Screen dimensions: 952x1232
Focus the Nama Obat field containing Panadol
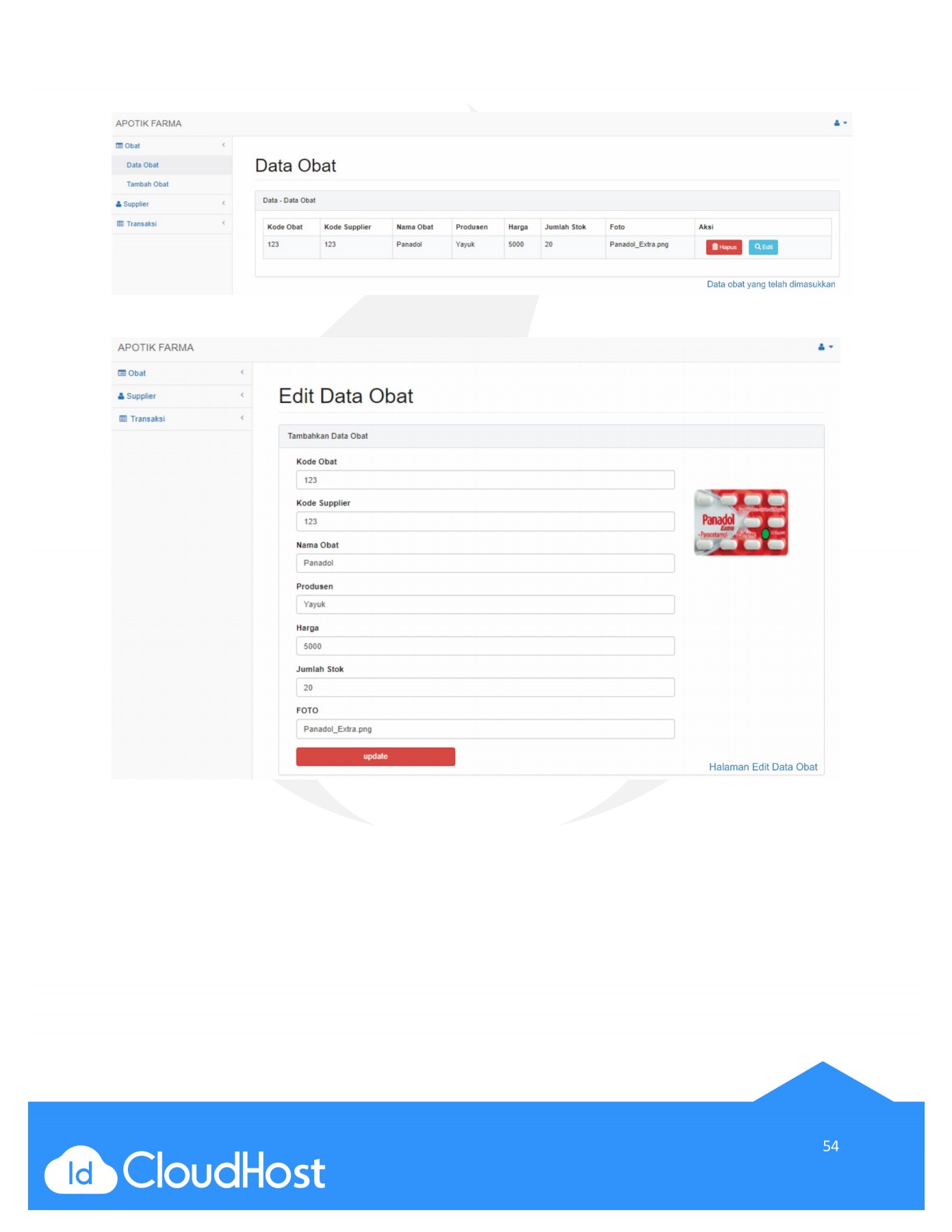pyautogui.click(x=485, y=563)
